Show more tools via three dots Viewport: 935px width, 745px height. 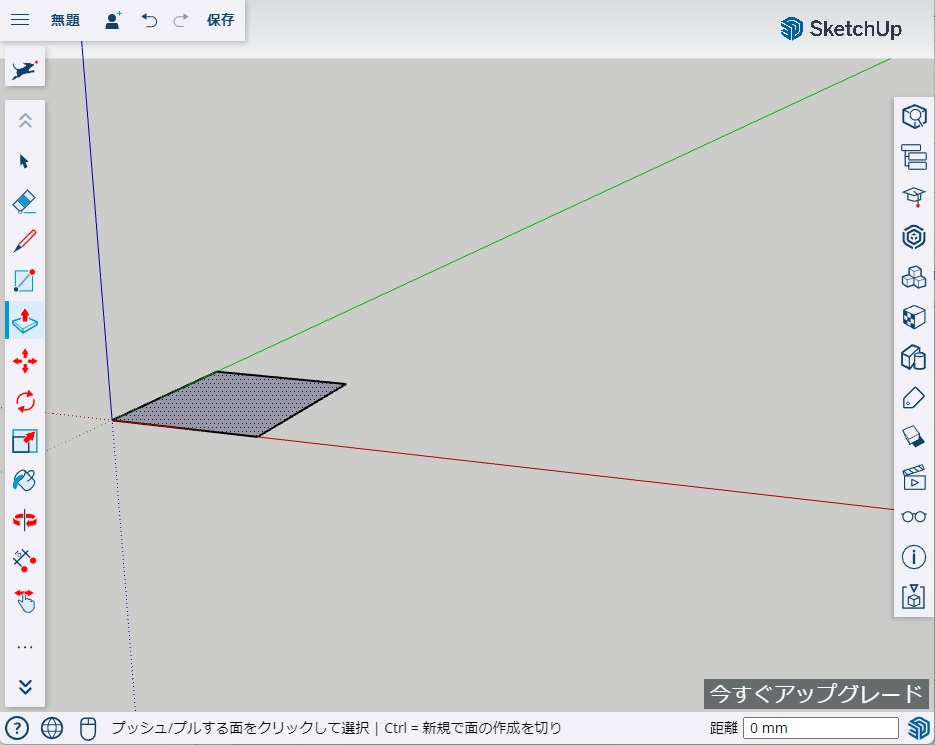coord(25,647)
